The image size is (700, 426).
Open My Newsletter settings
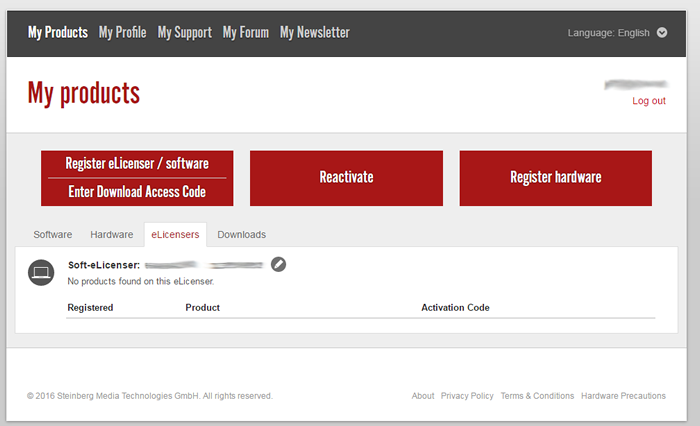315,32
